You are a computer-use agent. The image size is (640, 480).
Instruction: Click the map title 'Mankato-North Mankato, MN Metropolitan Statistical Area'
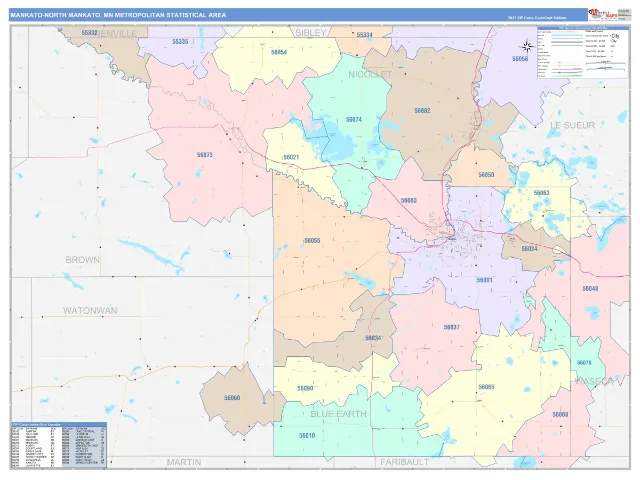(118, 15)
